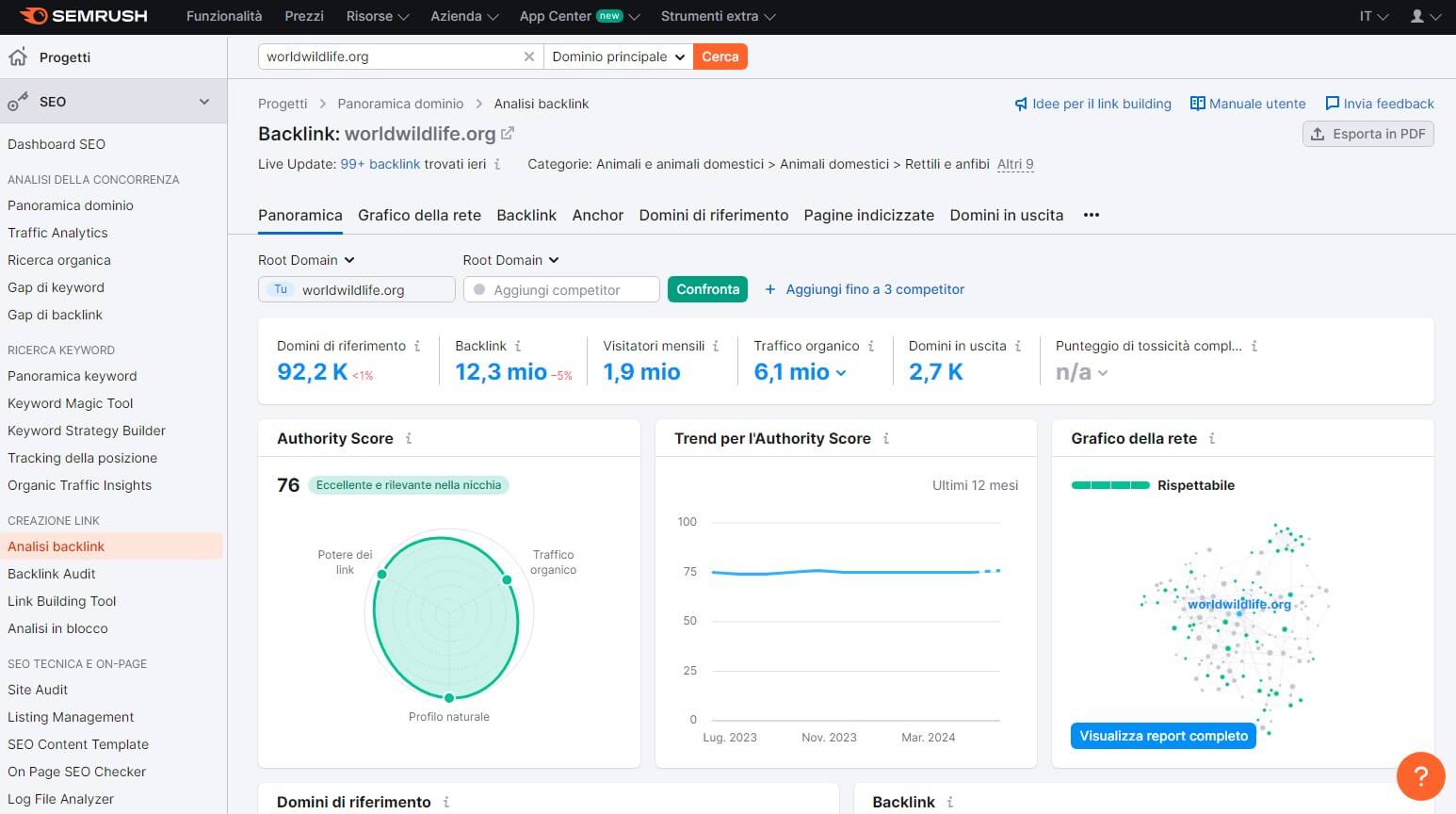
Task: Click the megaphone icon for link building ideas
Action: click(x=1021, y=104)
